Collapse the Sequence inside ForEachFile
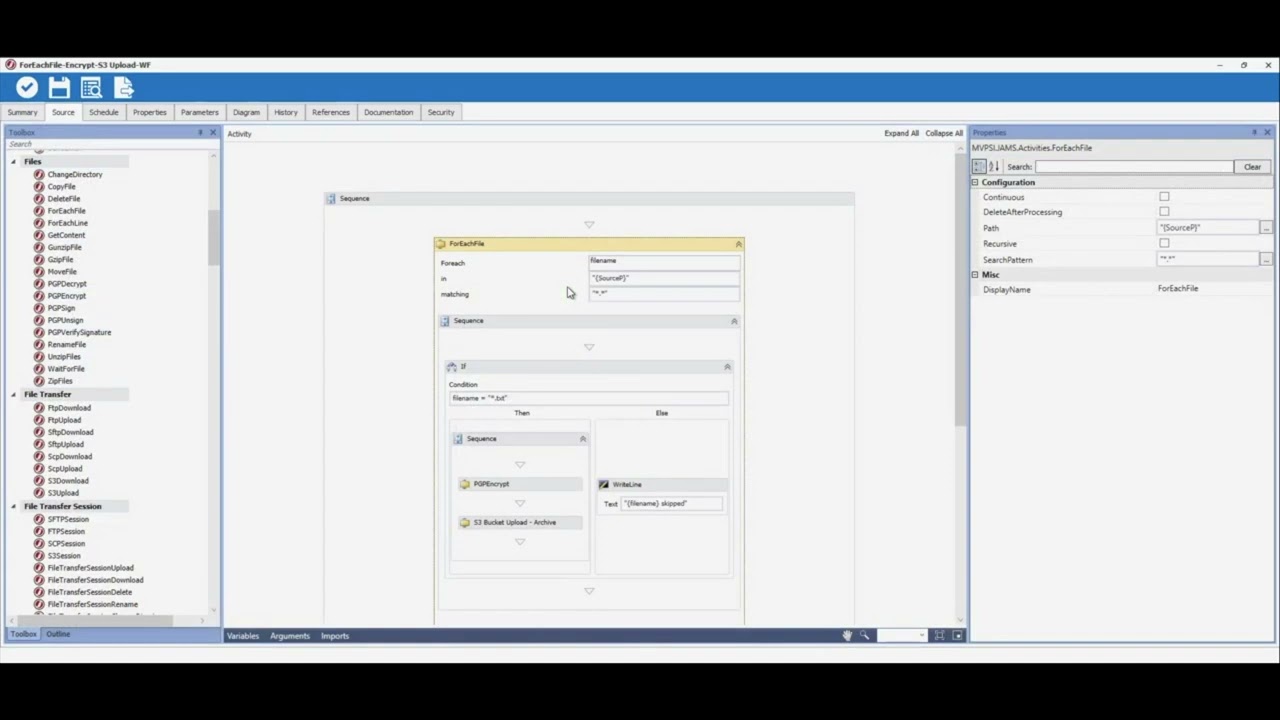Screen dimensions: 1280x720 coord(734,321)
